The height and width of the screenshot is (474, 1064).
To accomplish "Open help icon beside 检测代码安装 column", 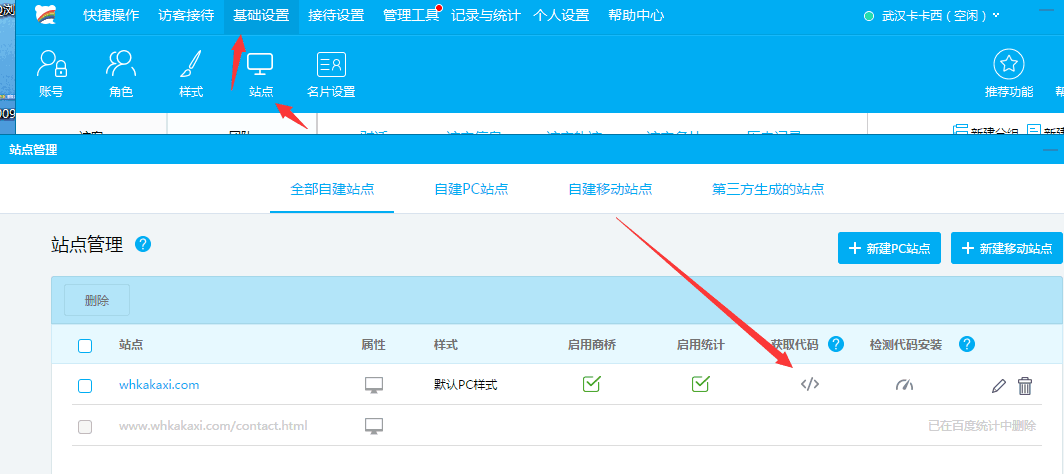I will [x=967, y=344].
